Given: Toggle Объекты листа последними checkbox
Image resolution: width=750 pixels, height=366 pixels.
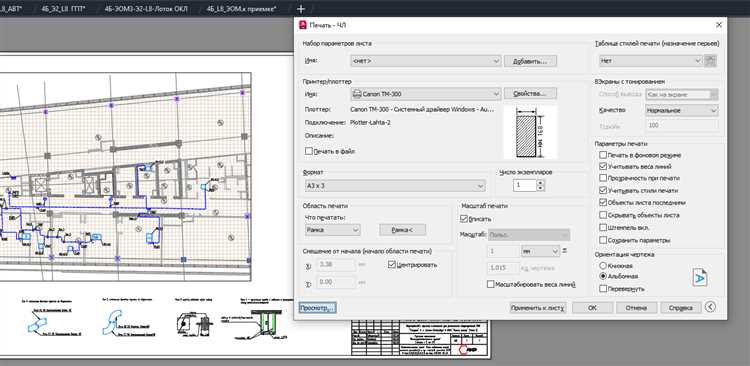Looking at the screenshot, I should click(603, 202).
